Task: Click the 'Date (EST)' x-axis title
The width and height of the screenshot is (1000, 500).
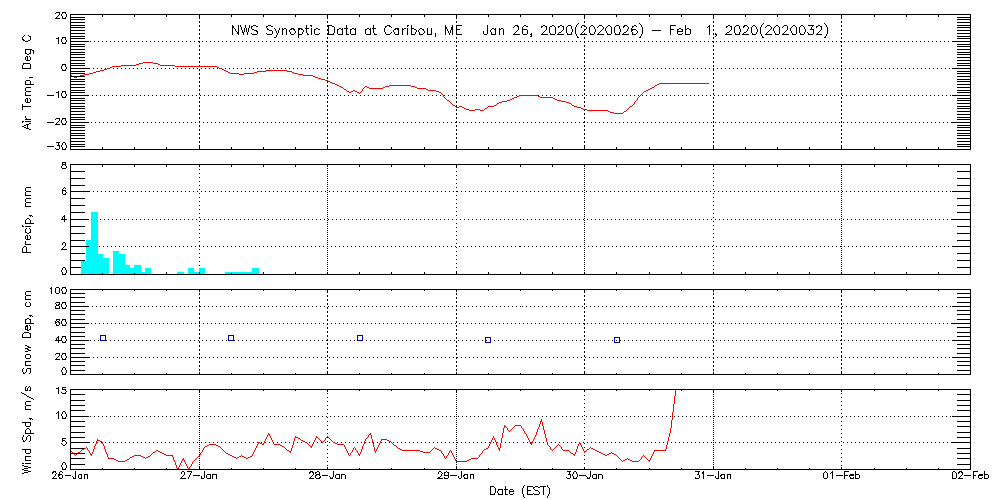Action: coord(521,491)
